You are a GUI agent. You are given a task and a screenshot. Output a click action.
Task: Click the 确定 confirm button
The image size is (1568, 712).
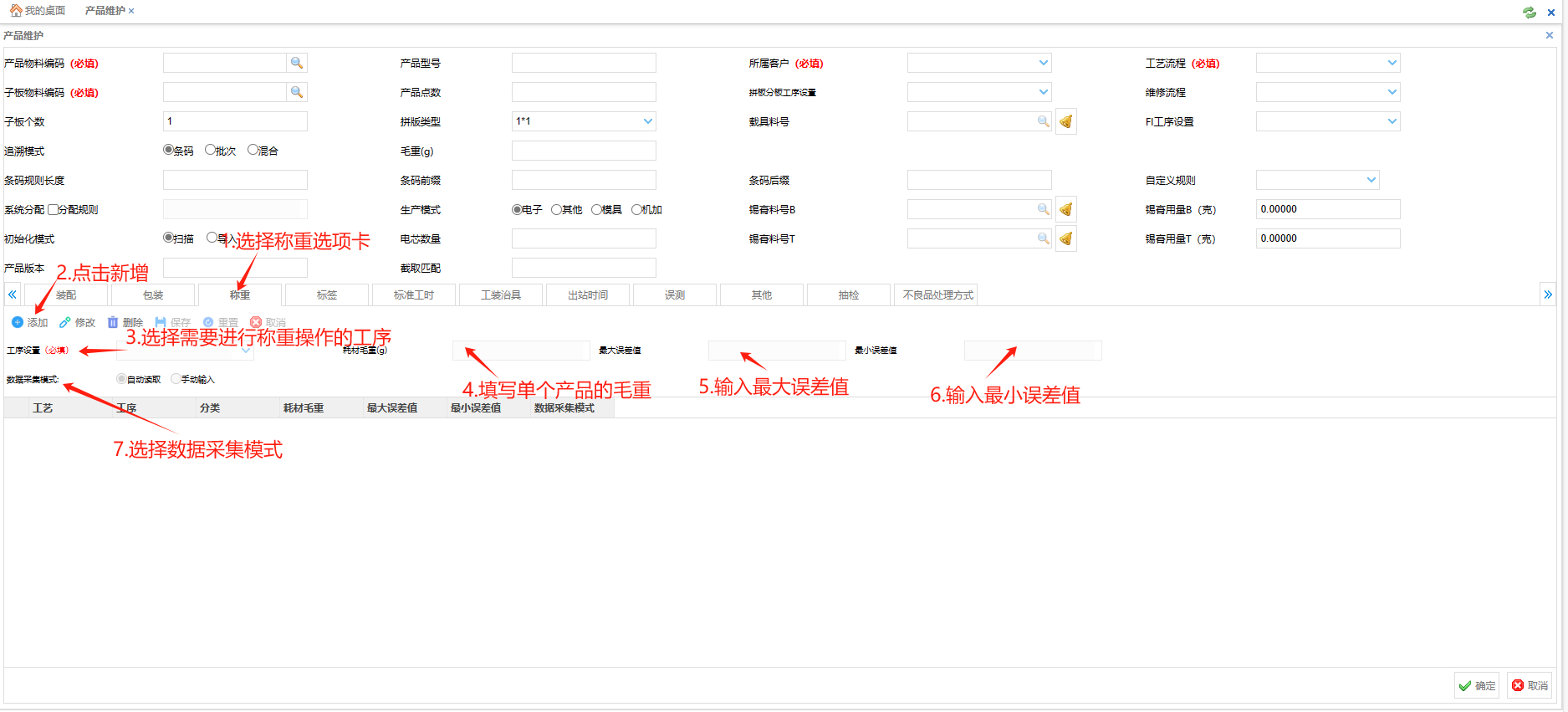click(1477, 686)
